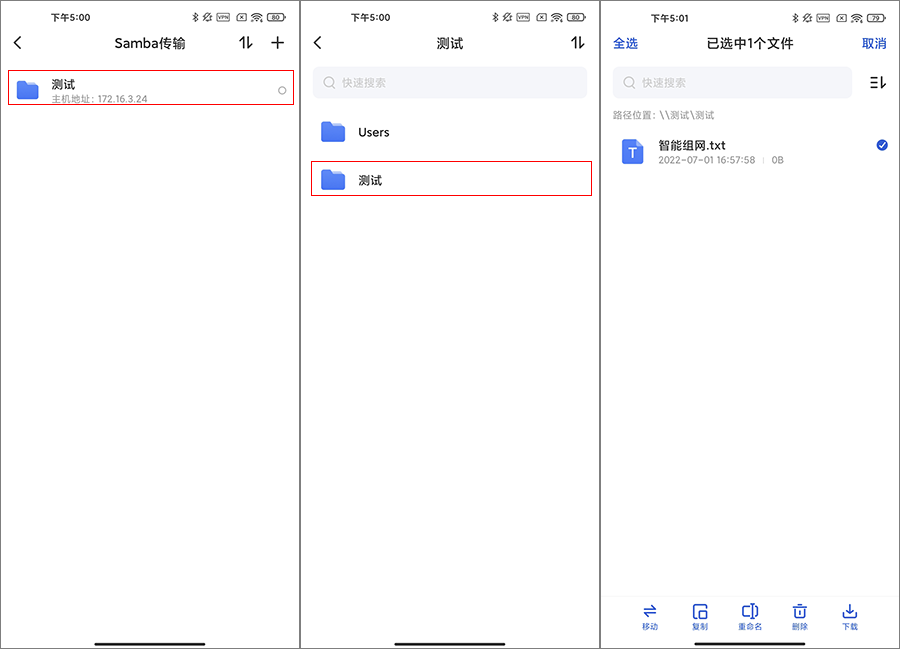Screen dimensions: 900x649
Task: Tap back arrow on Samba传输 screen
Action: (x=18, y=43)
